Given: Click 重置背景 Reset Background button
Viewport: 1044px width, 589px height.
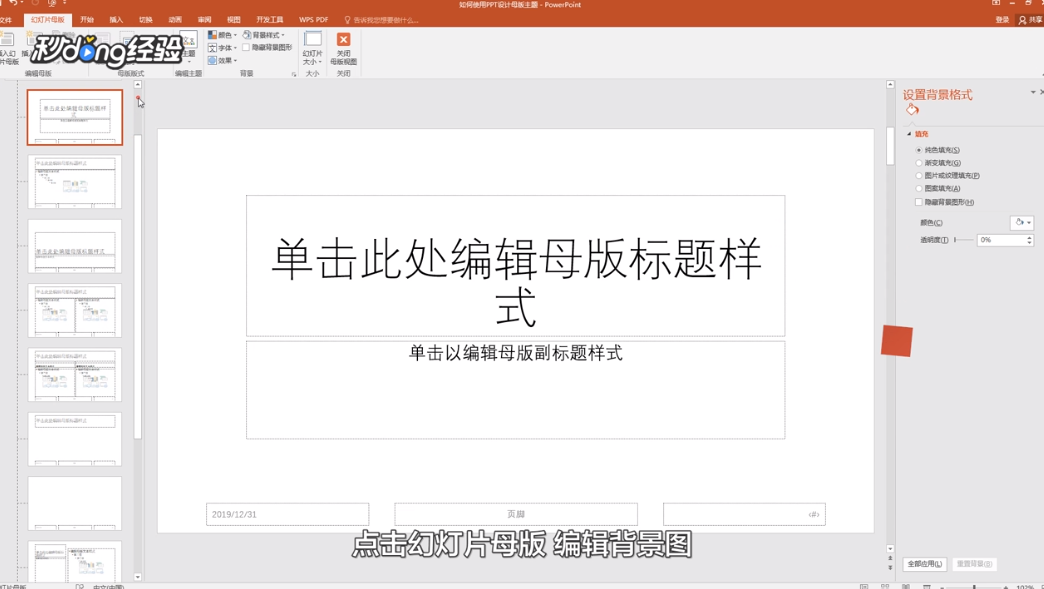Looking at the screenshot, I should click(974, 564).
